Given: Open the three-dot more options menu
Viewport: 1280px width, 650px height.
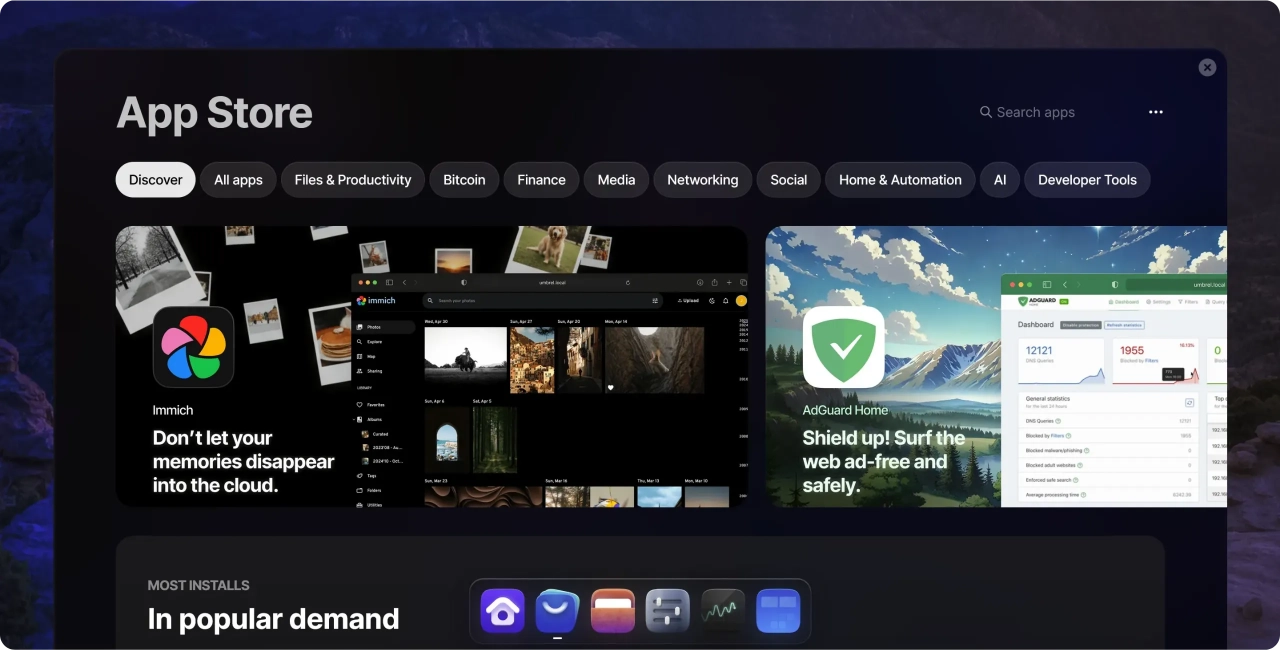Looking at the screenshot, I should click(1156, 112).
